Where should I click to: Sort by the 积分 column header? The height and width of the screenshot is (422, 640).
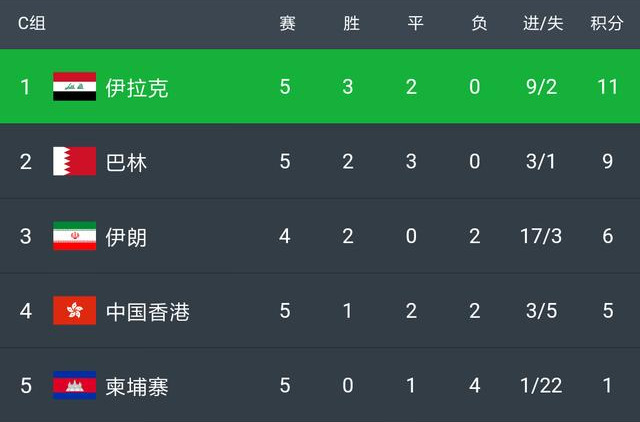pos(607,23)
